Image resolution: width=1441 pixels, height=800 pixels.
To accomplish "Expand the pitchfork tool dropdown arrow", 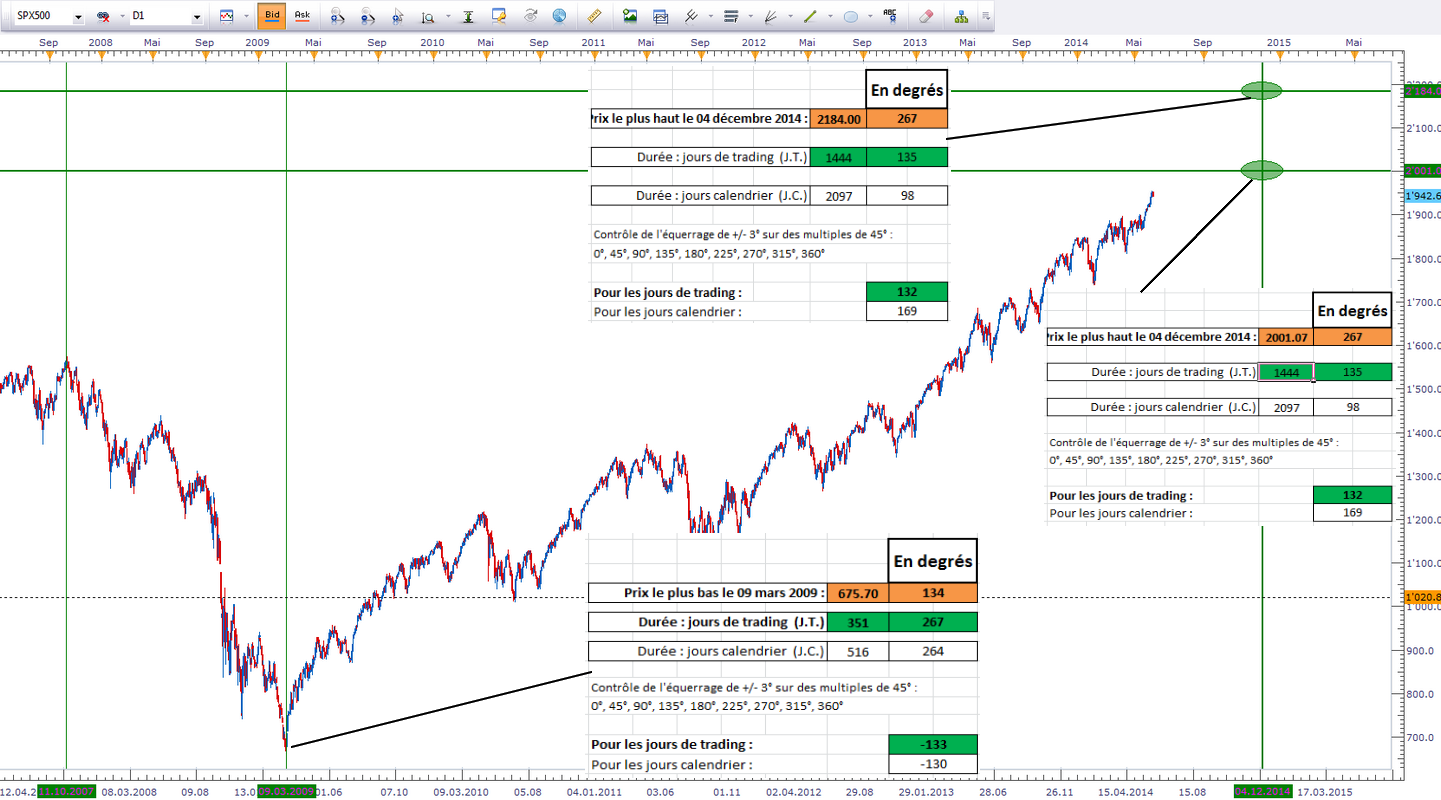I will point(710,17).
